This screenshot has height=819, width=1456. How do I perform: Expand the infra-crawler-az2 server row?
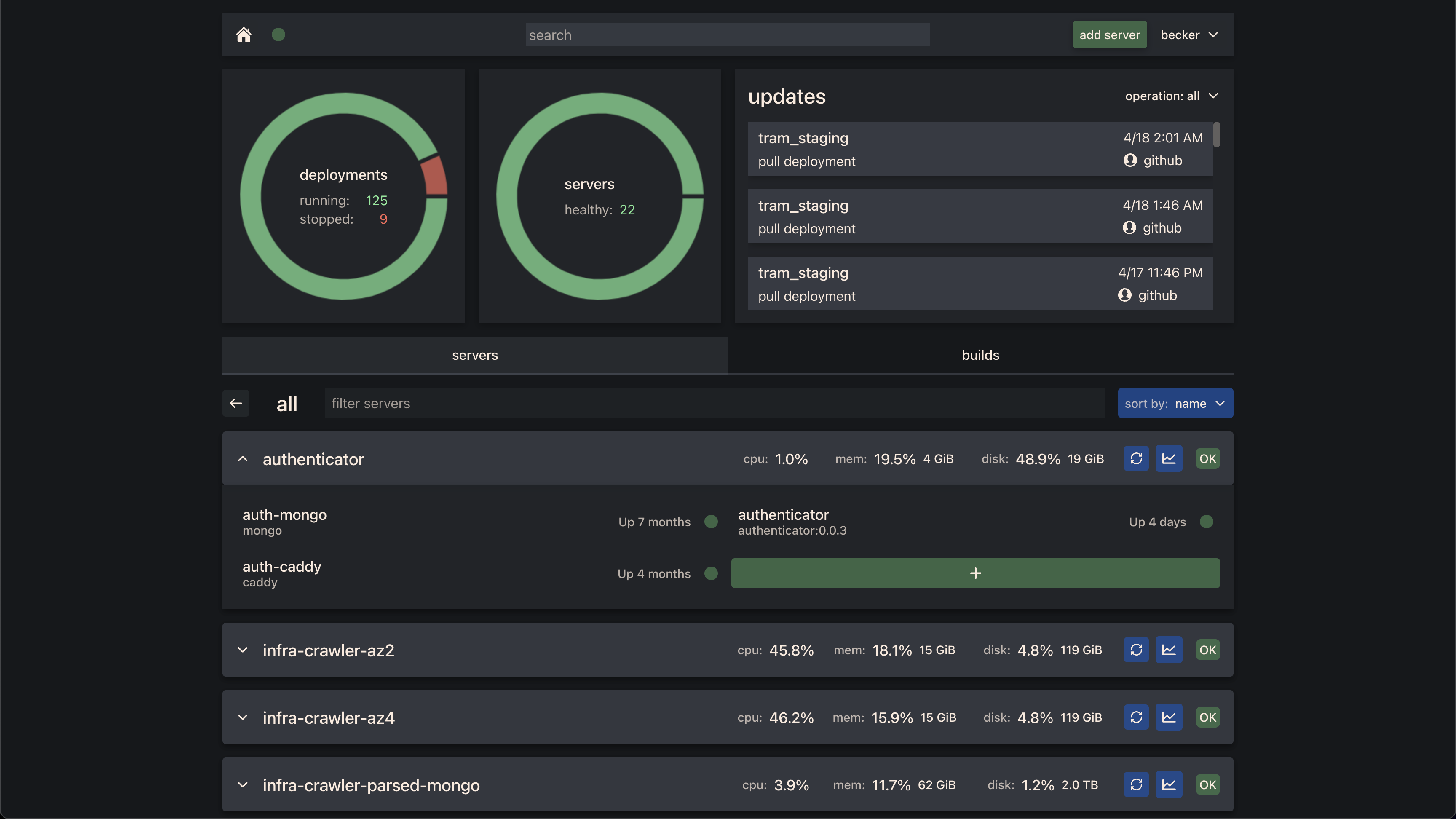tap(243, 650)
